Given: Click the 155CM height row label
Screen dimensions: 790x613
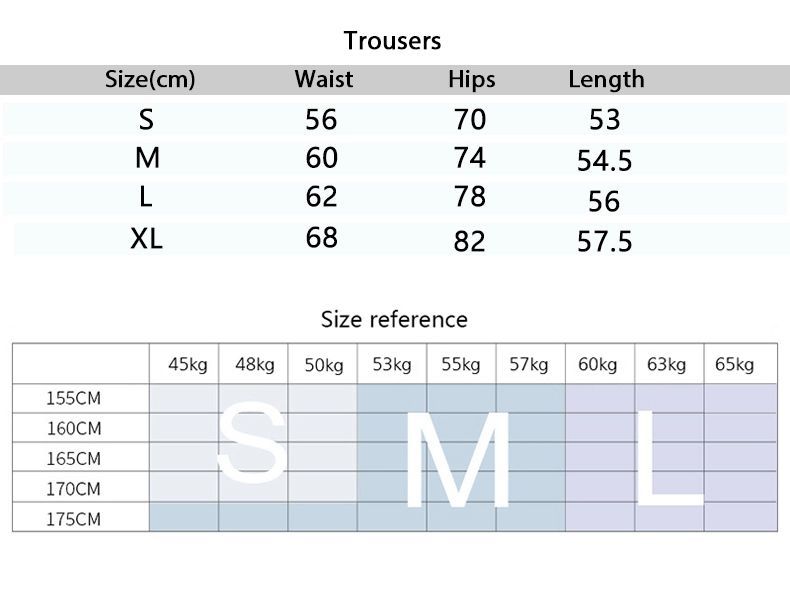Looking at the screenshot, I should 74,398.
